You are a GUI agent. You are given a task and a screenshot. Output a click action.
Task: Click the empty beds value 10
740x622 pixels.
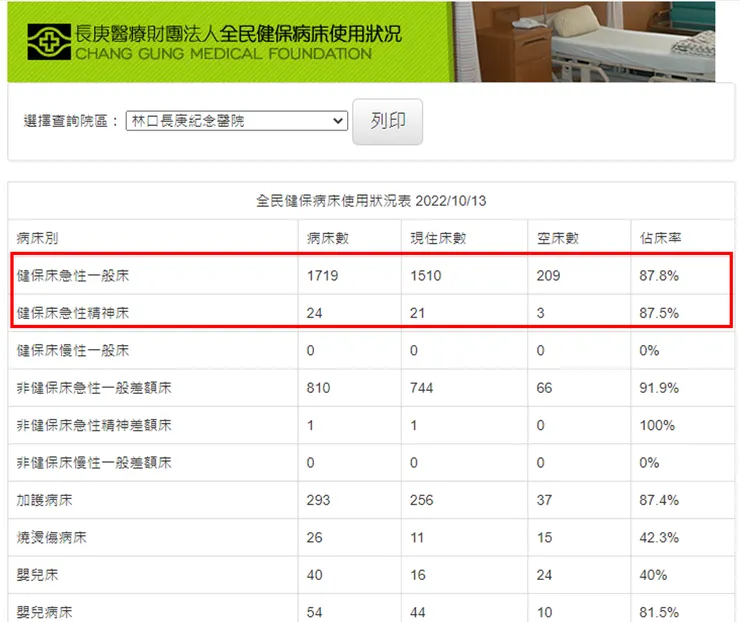(544, 613)
